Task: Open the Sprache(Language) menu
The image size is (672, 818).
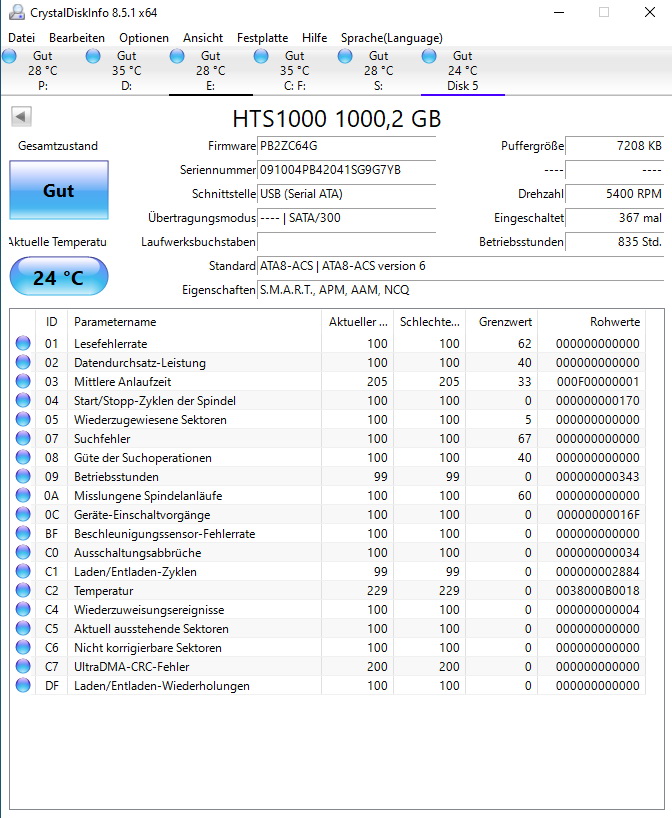Action: coord(392,38)
